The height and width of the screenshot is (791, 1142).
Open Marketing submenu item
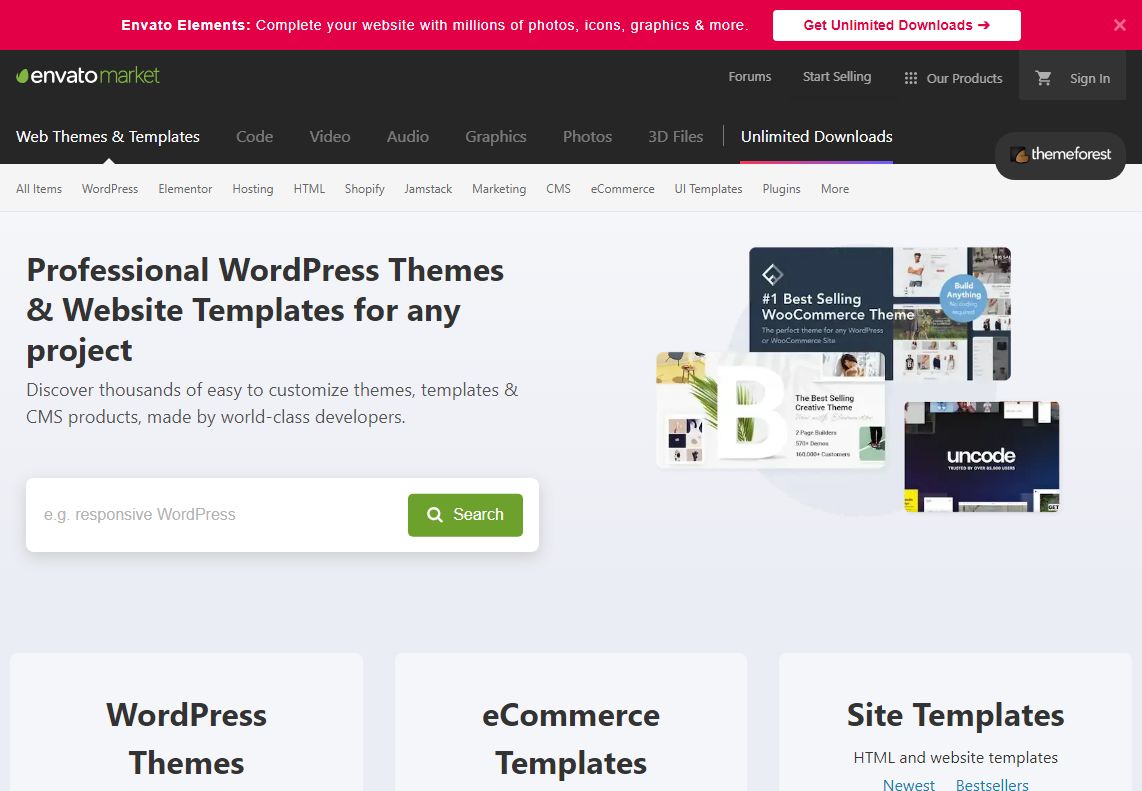point(499,189)
